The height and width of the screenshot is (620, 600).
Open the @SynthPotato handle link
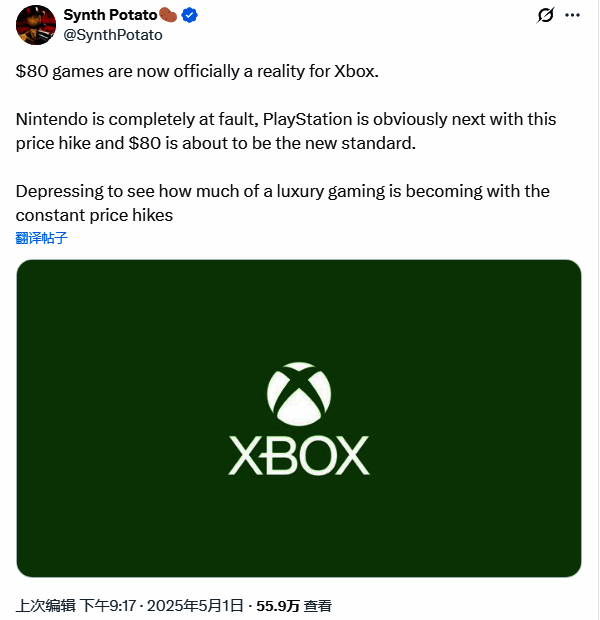(x=112, y=34)
